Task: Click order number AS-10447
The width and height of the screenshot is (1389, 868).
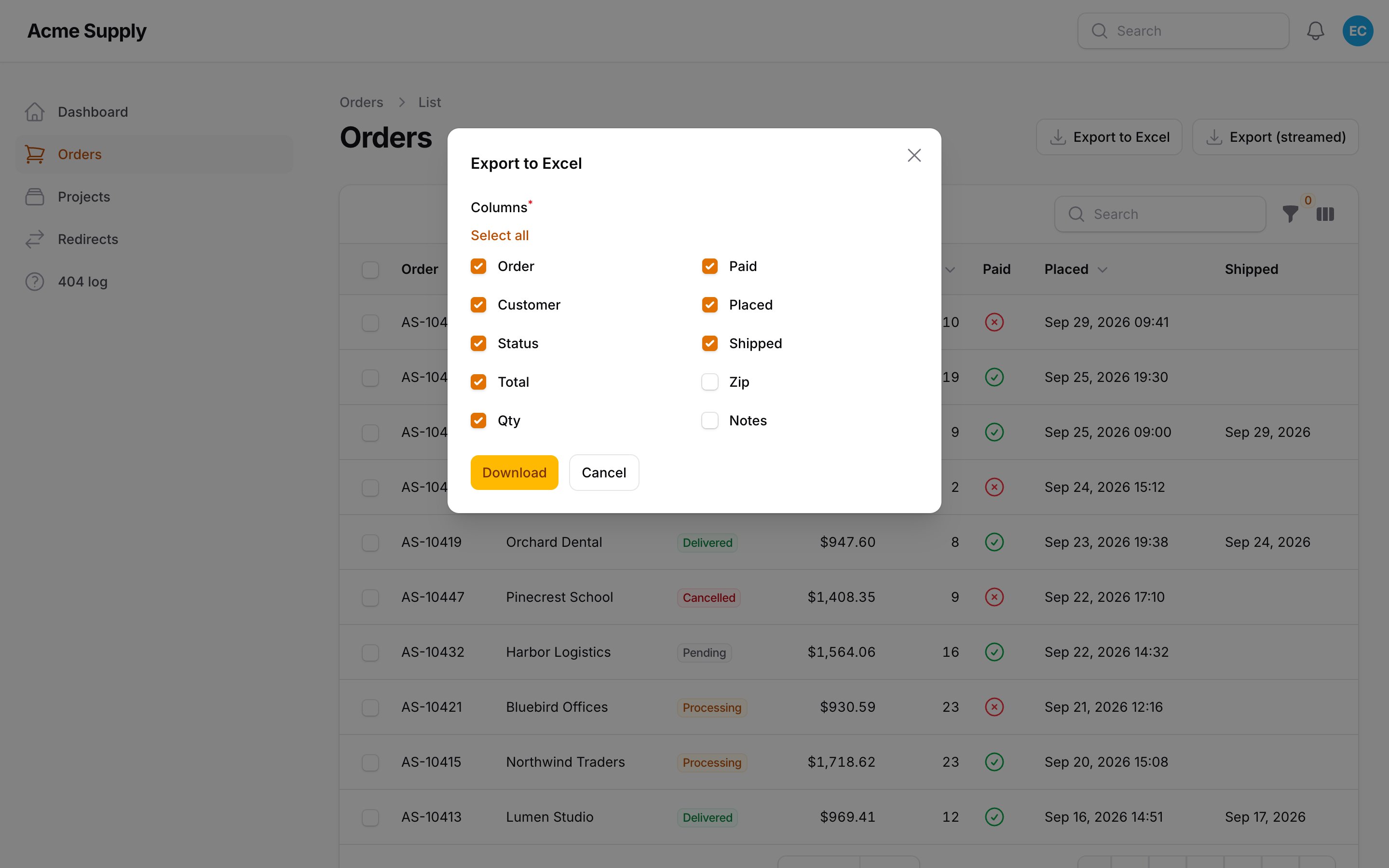Action: pyautogui.click(x=433, y=597)
